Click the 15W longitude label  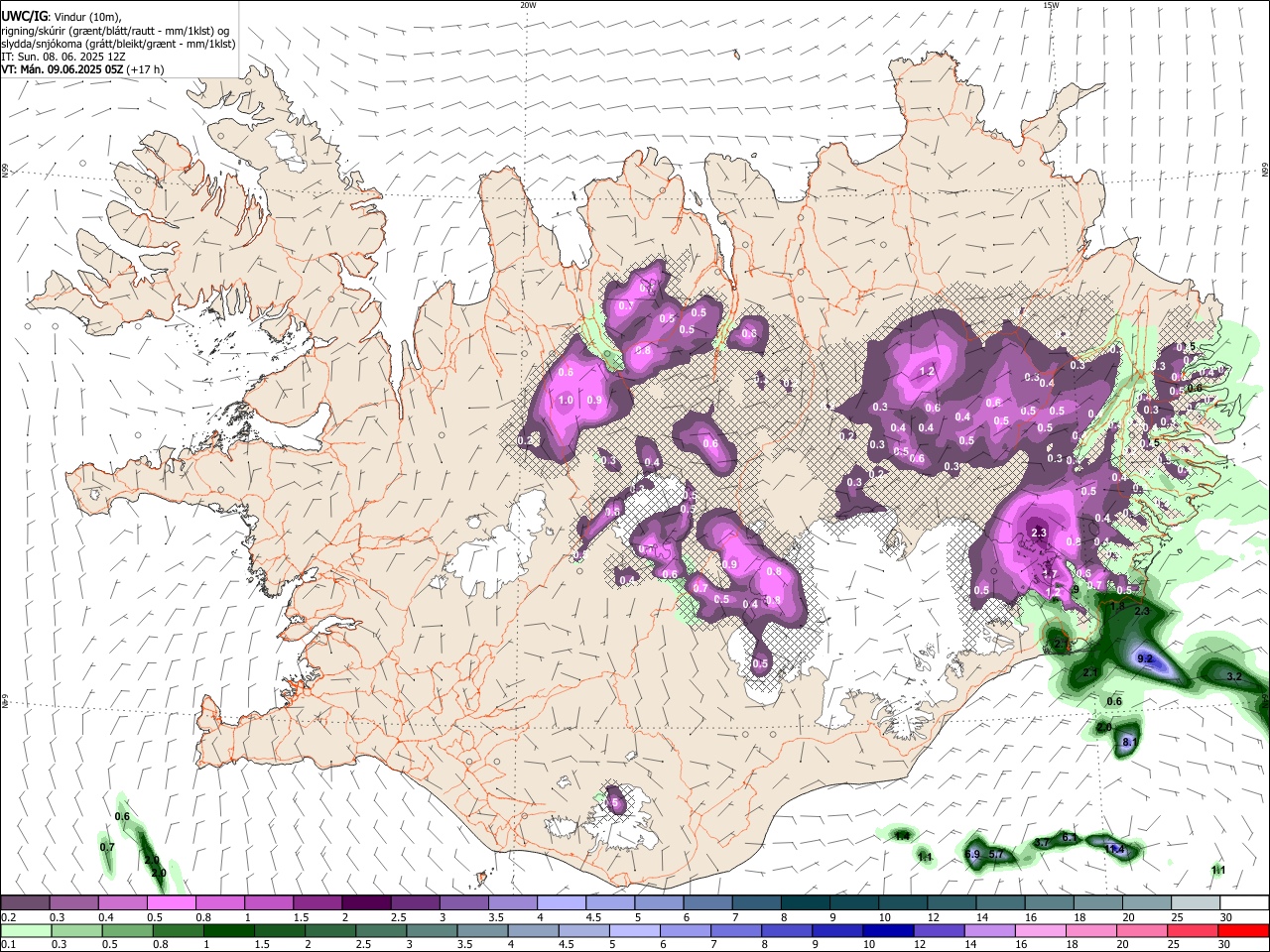click(x=1050, y=5)
